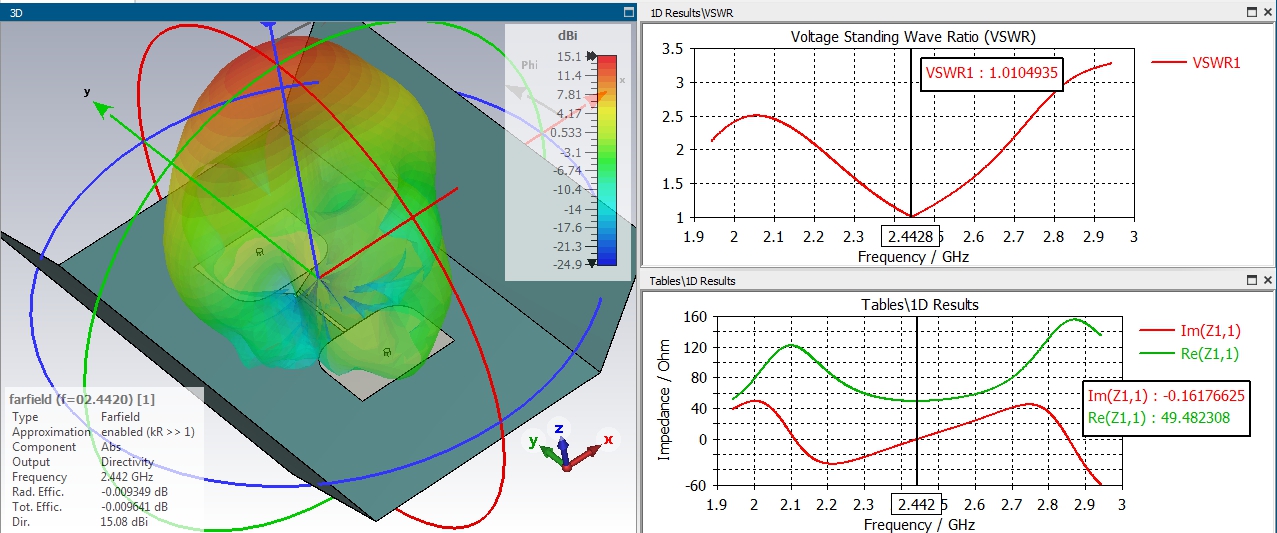Viewport: 1277px width, 533px height.
Task: Click the Phi angle label in 3D view
Action: (529, 66)
